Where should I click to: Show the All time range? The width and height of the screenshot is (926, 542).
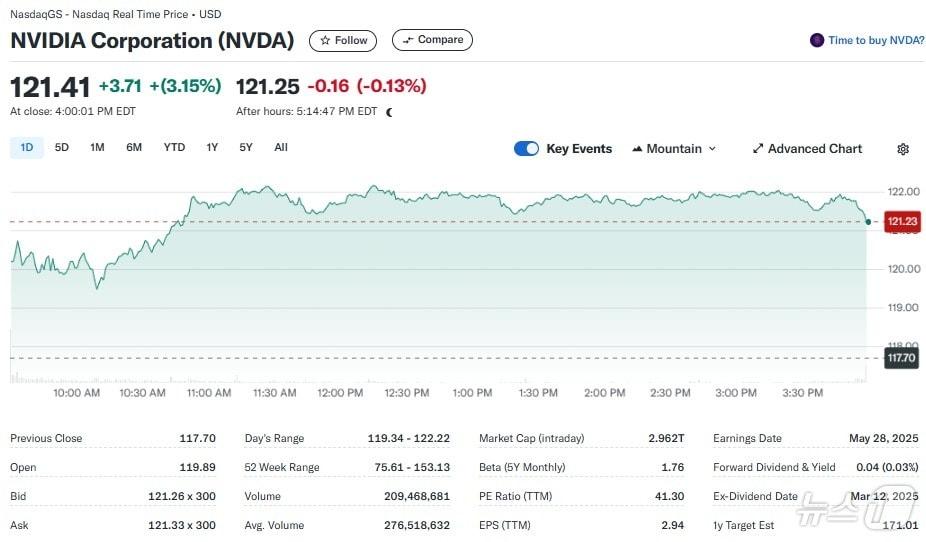pos(281,148)
